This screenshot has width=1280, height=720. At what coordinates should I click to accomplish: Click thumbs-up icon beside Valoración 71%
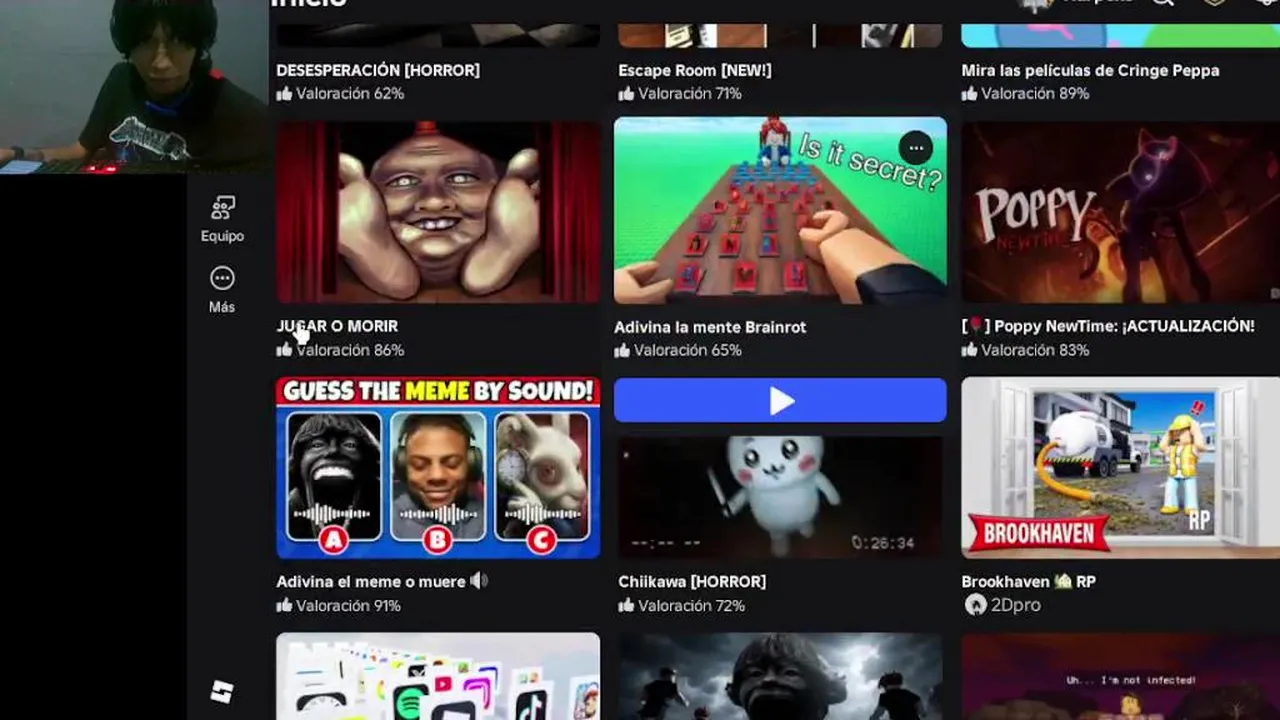(x=626, y=92)
